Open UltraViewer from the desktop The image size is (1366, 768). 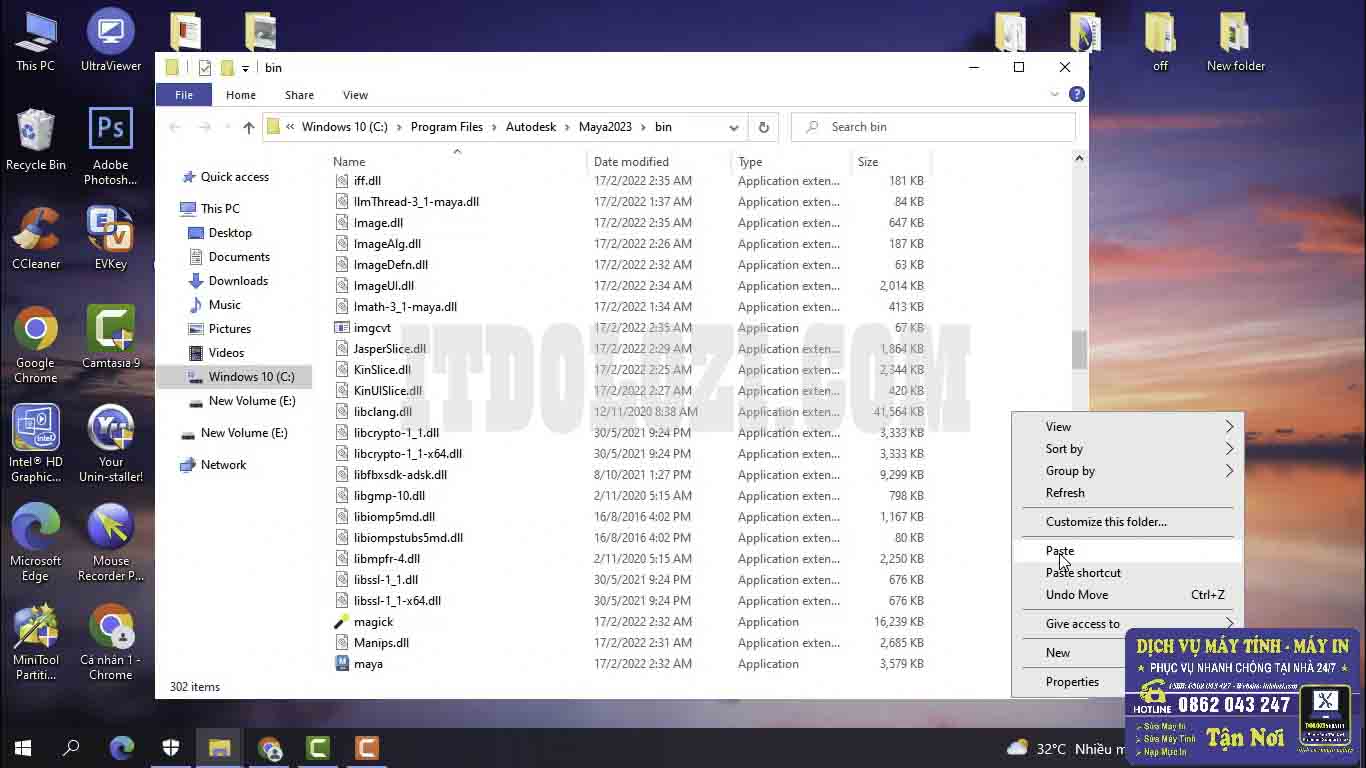[x=109, y=30]
